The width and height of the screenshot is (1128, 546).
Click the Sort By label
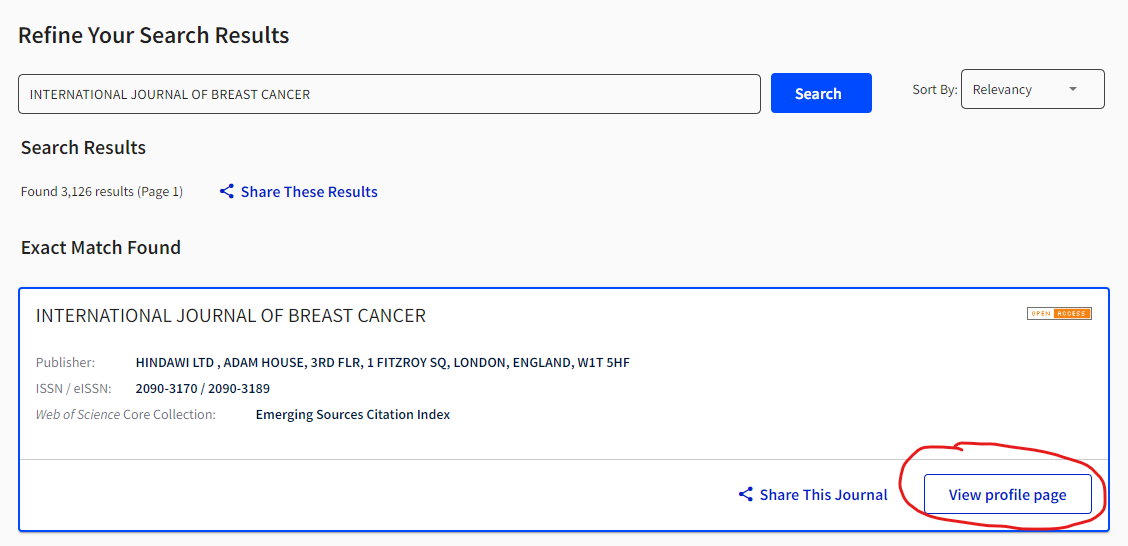coord(934,89)
